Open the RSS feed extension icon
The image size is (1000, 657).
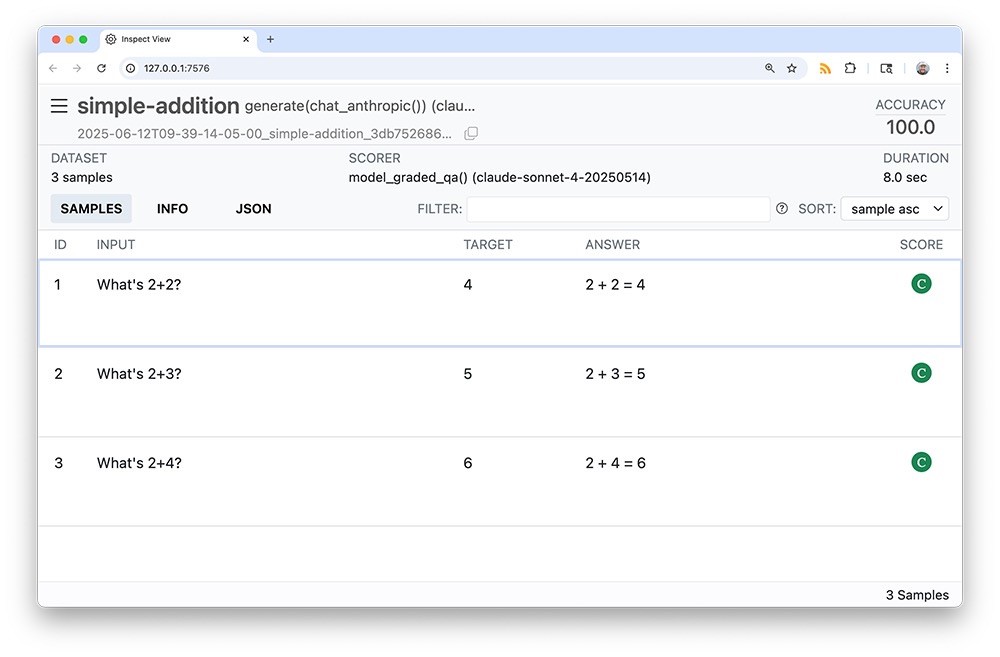(x=825, y=68)
